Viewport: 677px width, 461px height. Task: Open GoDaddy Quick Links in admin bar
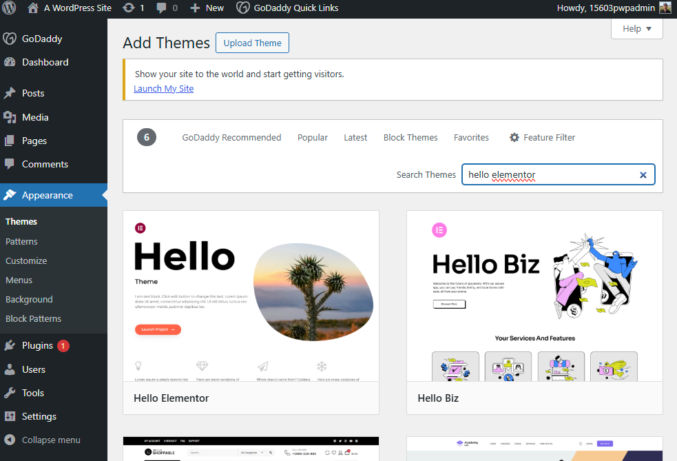pos(287,8)
